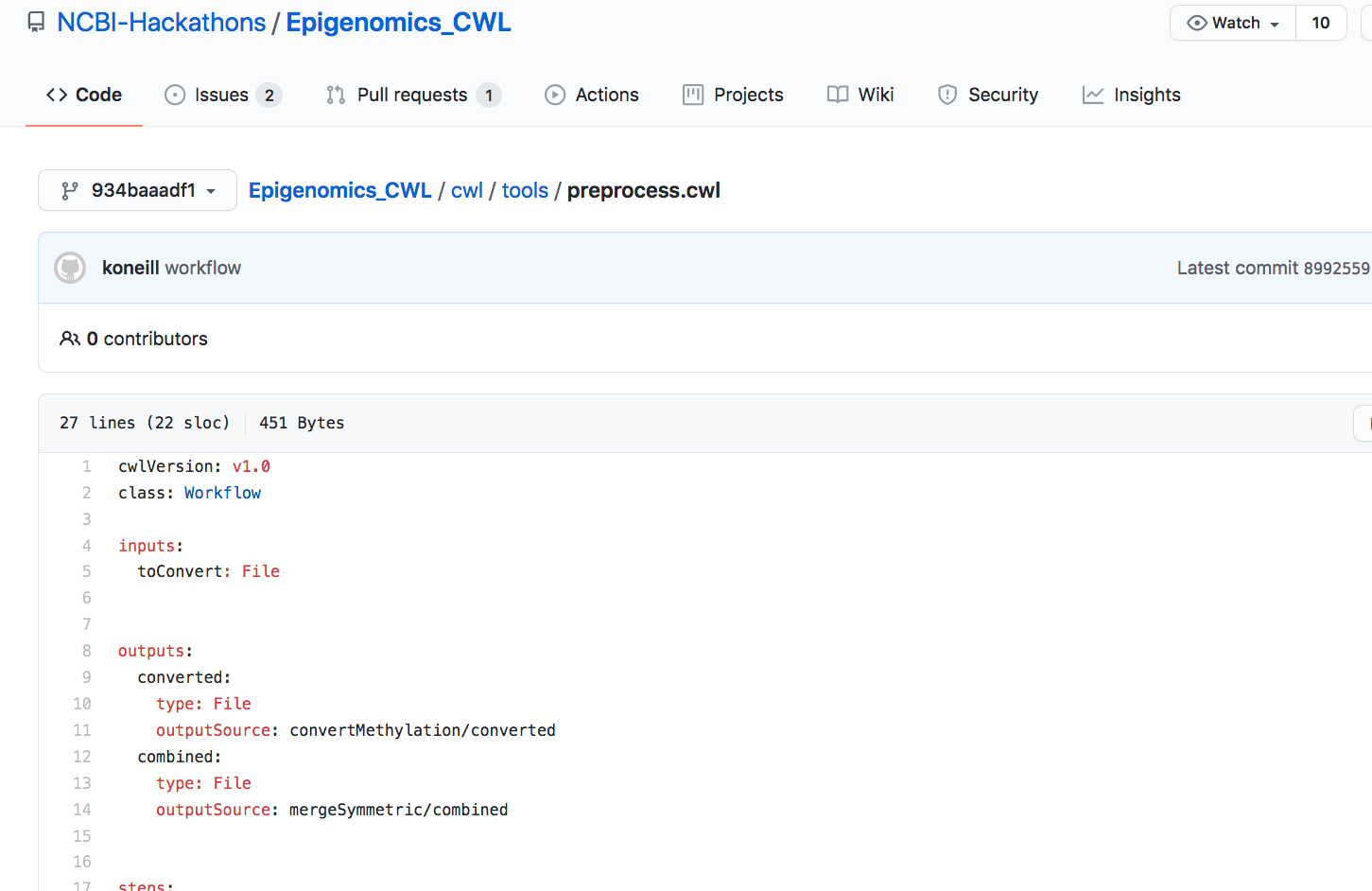Open the Pull requests tab
1372x891 pixels.
[x=413, y=95]
